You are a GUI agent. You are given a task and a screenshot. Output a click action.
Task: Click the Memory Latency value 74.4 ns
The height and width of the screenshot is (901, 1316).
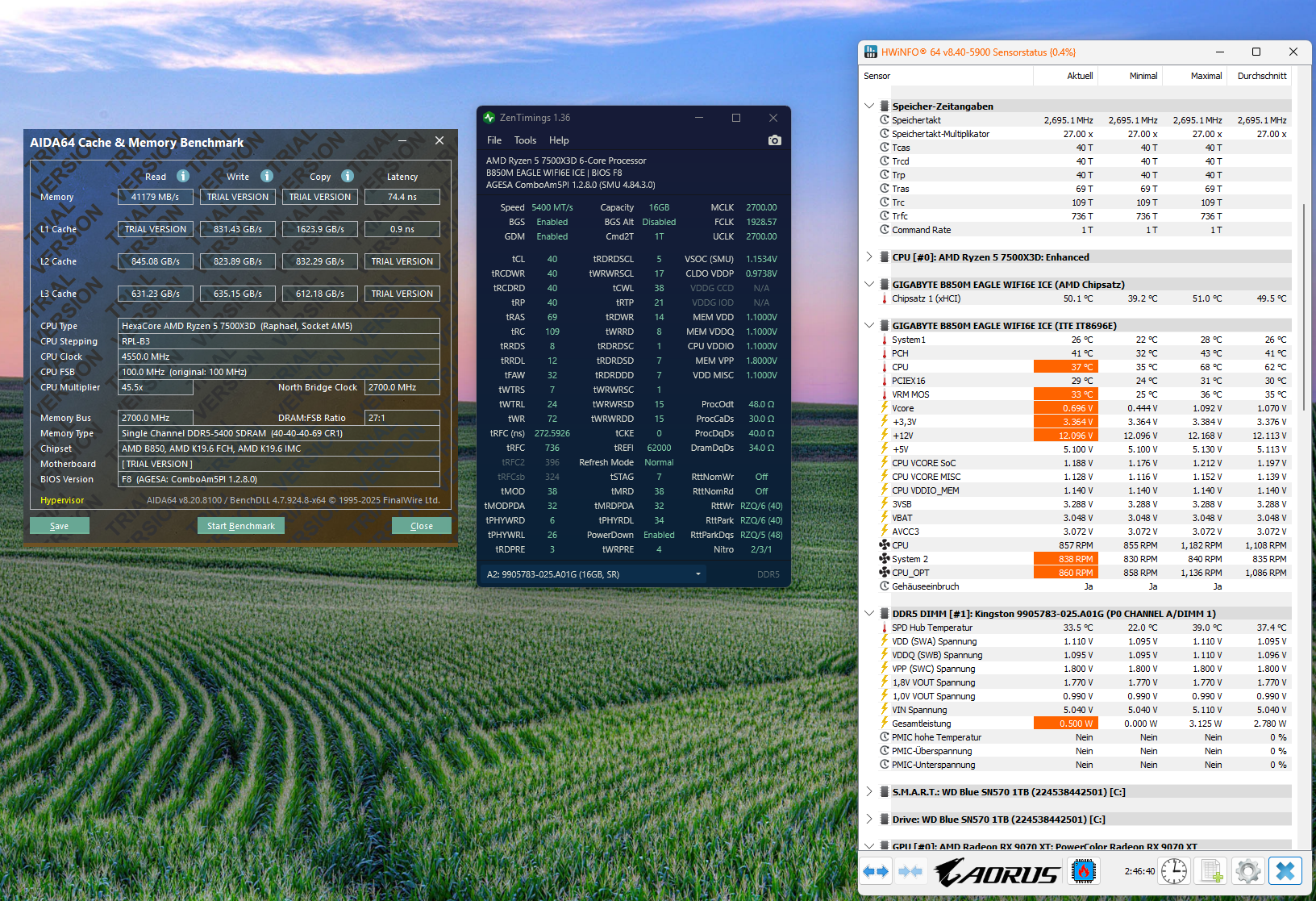point(402,197)
